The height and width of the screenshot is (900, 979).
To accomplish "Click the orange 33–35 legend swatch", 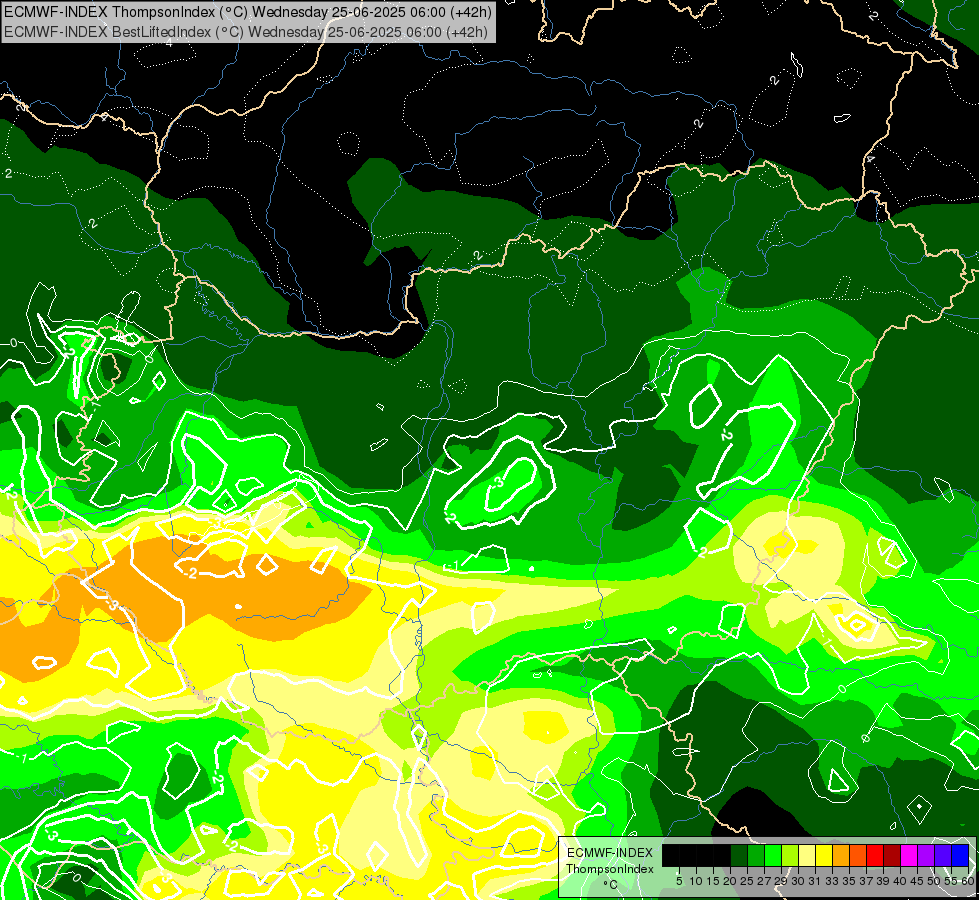I will (x=841, y=855).
